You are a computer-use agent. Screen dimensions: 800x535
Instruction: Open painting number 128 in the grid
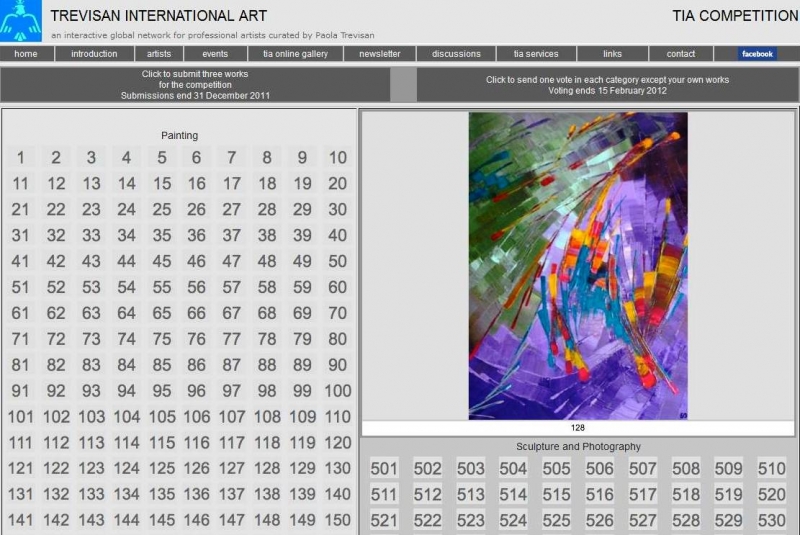[x=267, y=468]
